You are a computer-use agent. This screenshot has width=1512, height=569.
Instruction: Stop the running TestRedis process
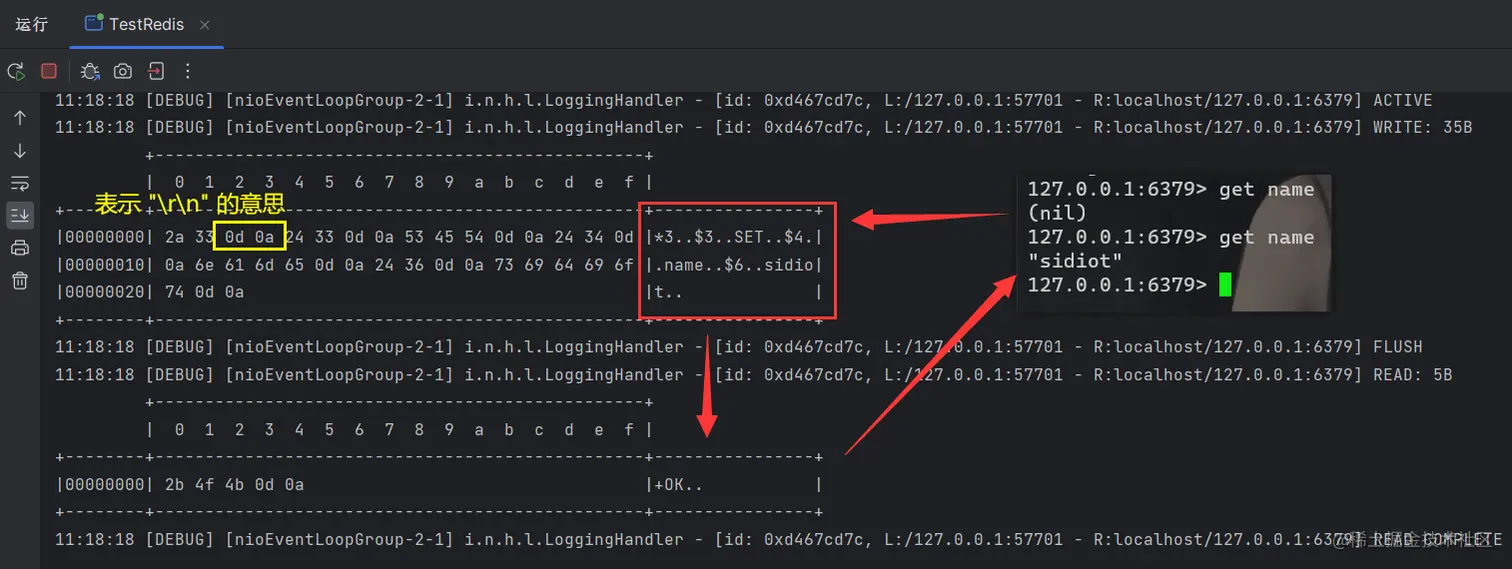[48, 71]
